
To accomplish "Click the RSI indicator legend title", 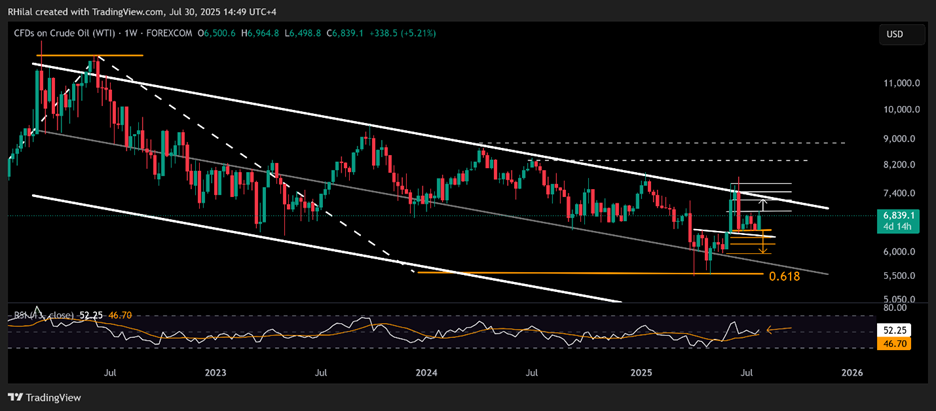I will pos(42,314).
